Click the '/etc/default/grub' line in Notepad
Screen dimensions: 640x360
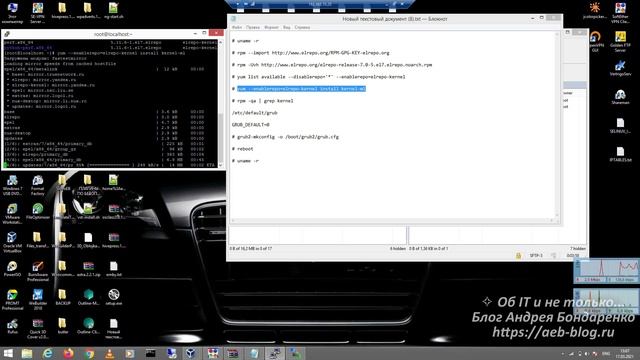coord(255,113)
